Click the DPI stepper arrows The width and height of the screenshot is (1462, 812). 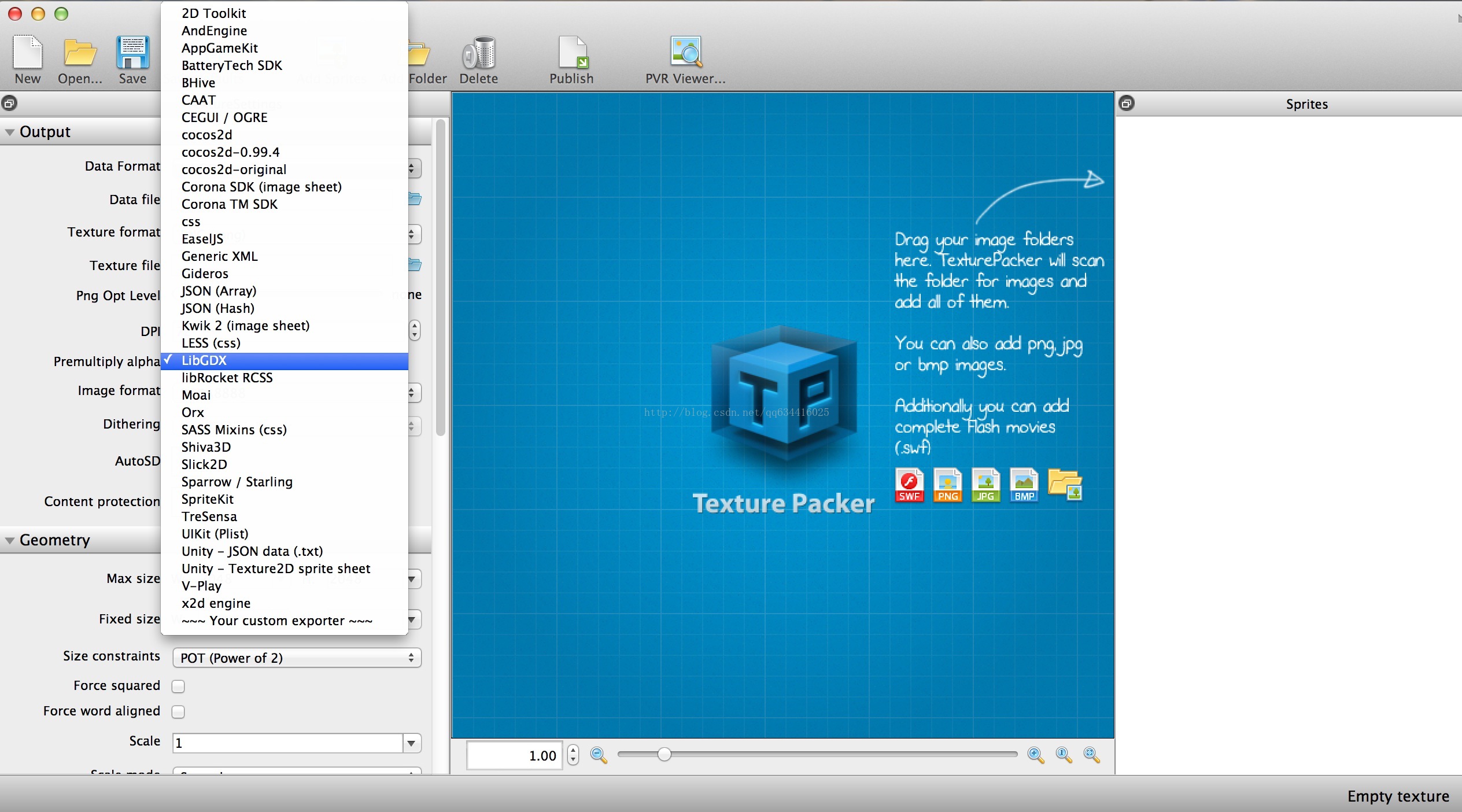415,330
